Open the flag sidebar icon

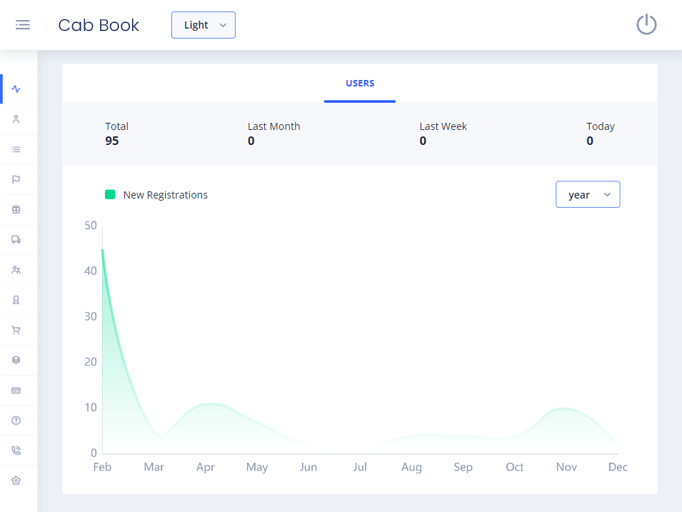16,180
